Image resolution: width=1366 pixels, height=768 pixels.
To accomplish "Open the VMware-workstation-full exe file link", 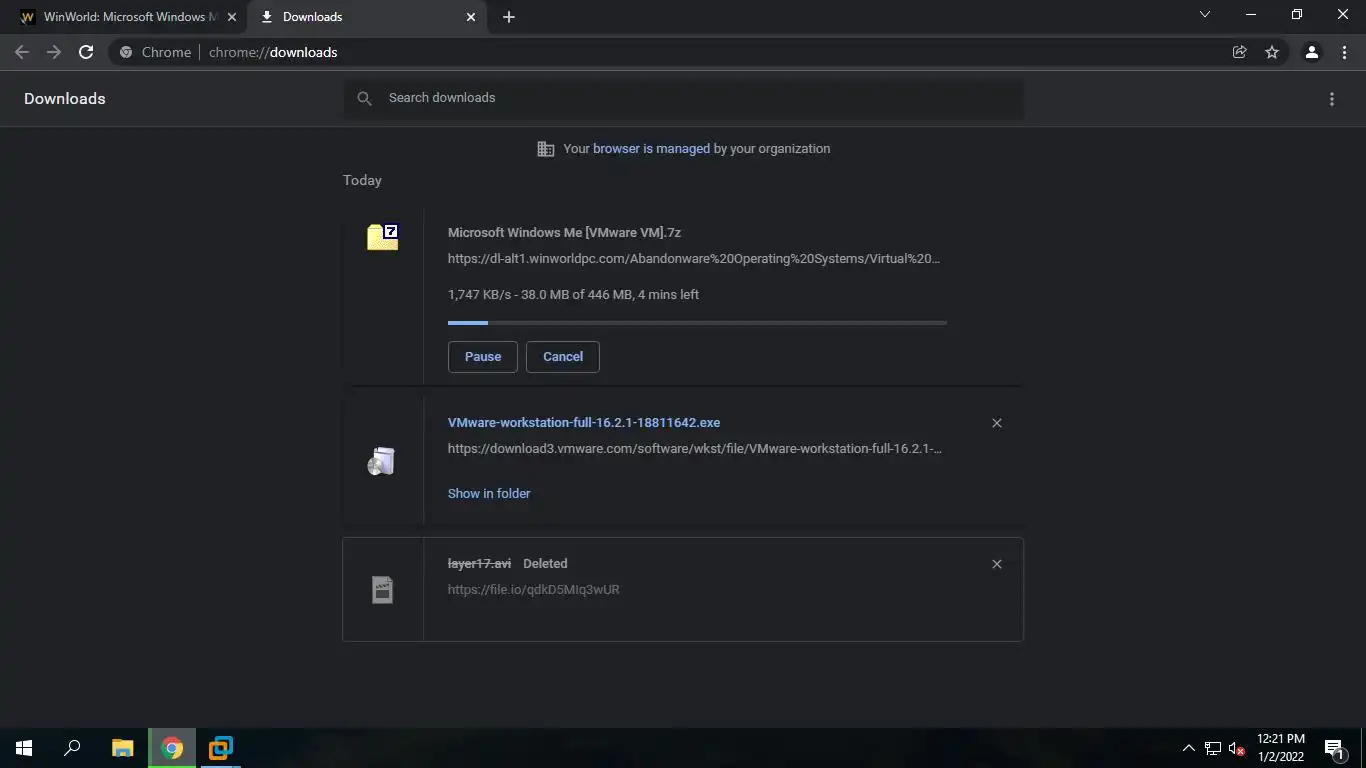I will coord(584,423).
